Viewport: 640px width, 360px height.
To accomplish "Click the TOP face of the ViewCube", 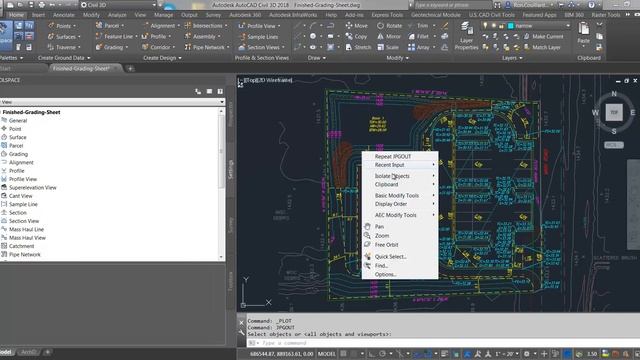I will [x=614, y=112].
